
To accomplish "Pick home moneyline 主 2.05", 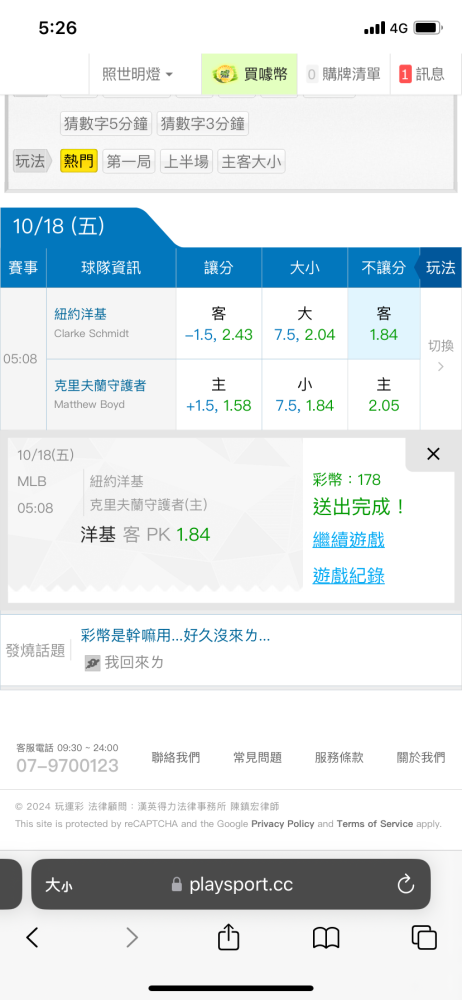I will tap(384, 395).
